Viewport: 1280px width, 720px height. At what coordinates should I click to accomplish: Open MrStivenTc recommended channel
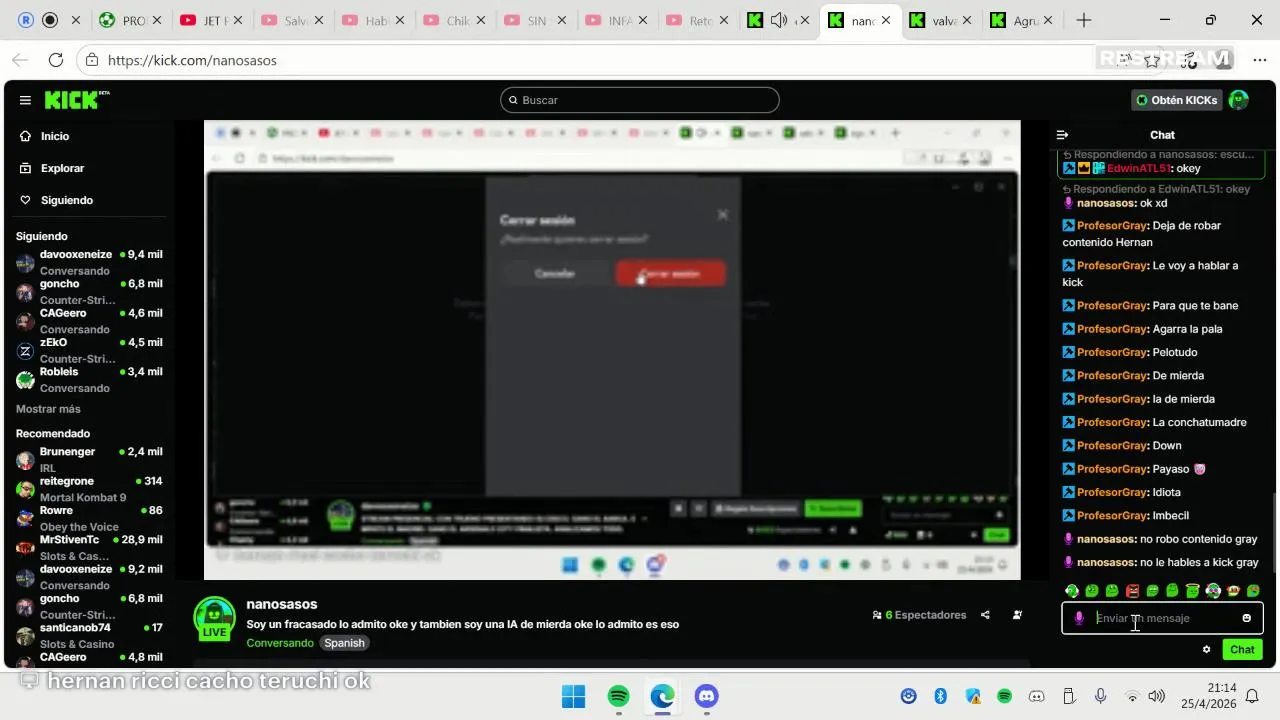coord(88,546)
